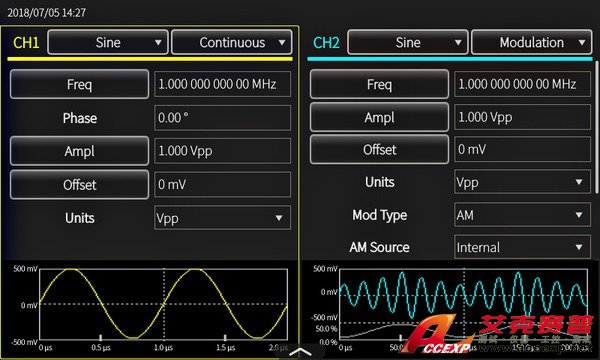Click CH2 panel vertical scrollbar
Viewport: 600px width, 360px height.
tap(595, 126)
